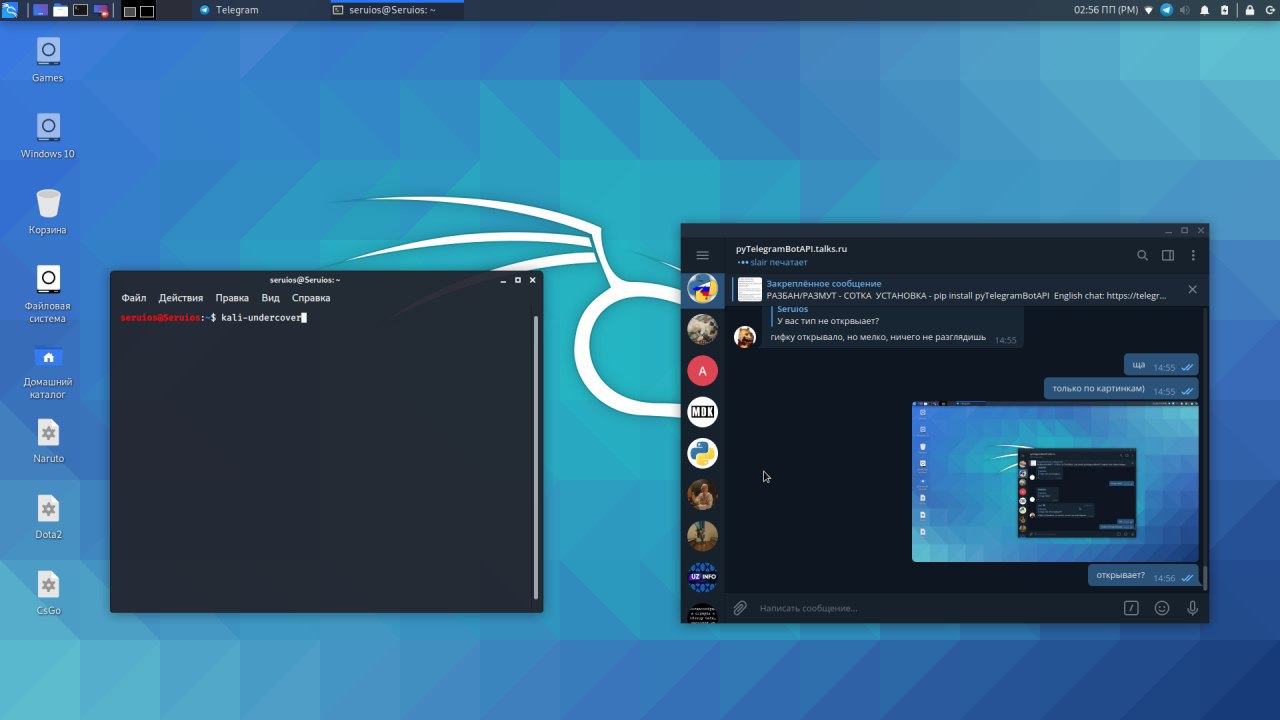Open the terminal Файл menu
This screenshot has width=1280, height=720.
(134, 298)
